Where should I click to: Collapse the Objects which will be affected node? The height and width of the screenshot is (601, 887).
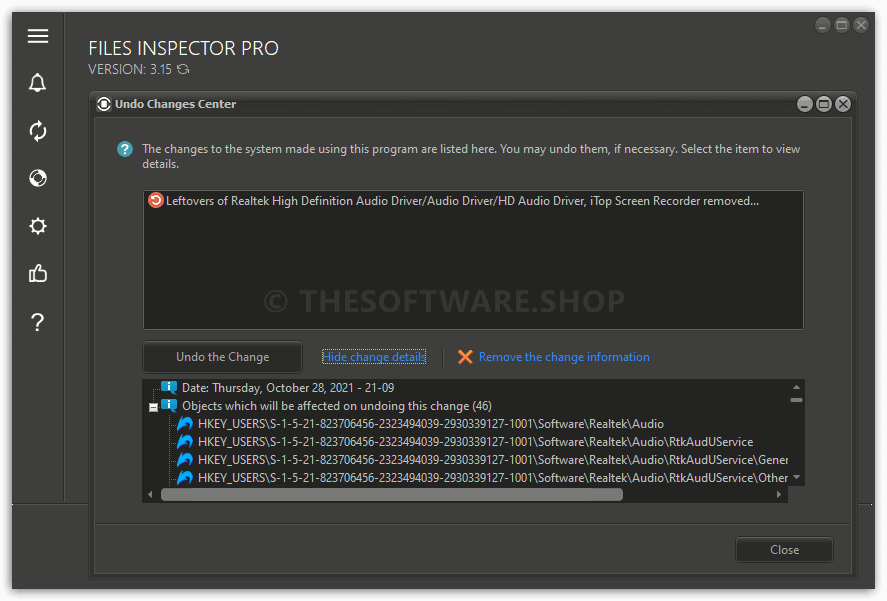click(x=153, y=407)
